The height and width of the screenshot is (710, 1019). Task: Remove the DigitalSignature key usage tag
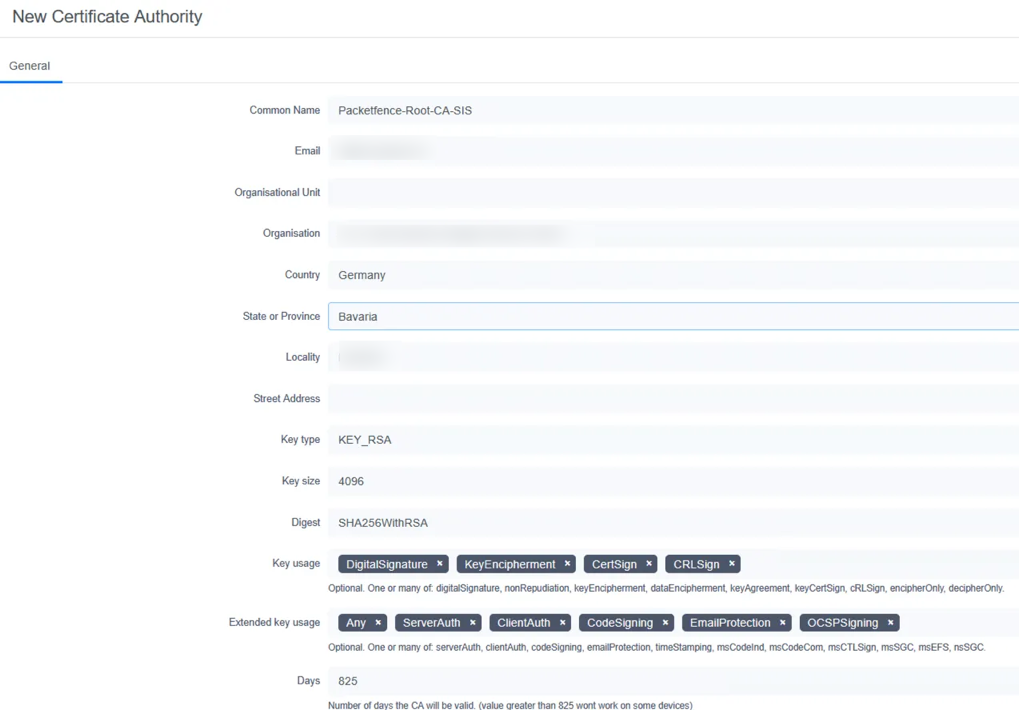pyautogui.click(x=439, y=563)
